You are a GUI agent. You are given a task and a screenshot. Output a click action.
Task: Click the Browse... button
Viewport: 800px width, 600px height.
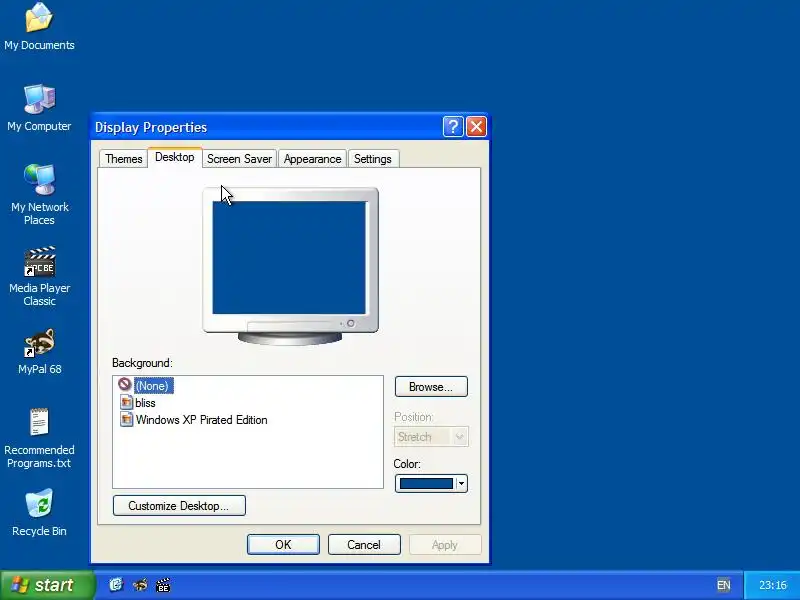[x=431, y=387]
